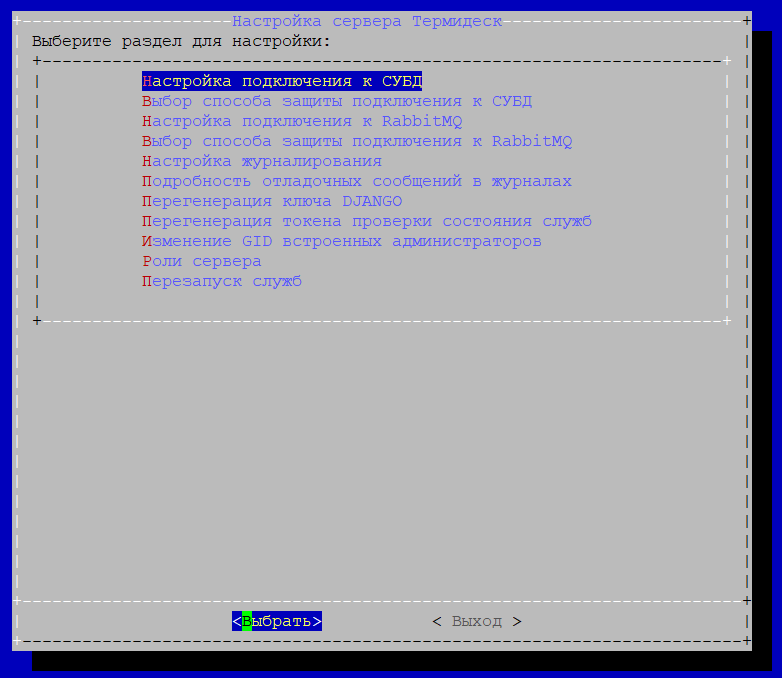Choose 'Перегенерация токена проверки состояния служб'

click(367, 221)
